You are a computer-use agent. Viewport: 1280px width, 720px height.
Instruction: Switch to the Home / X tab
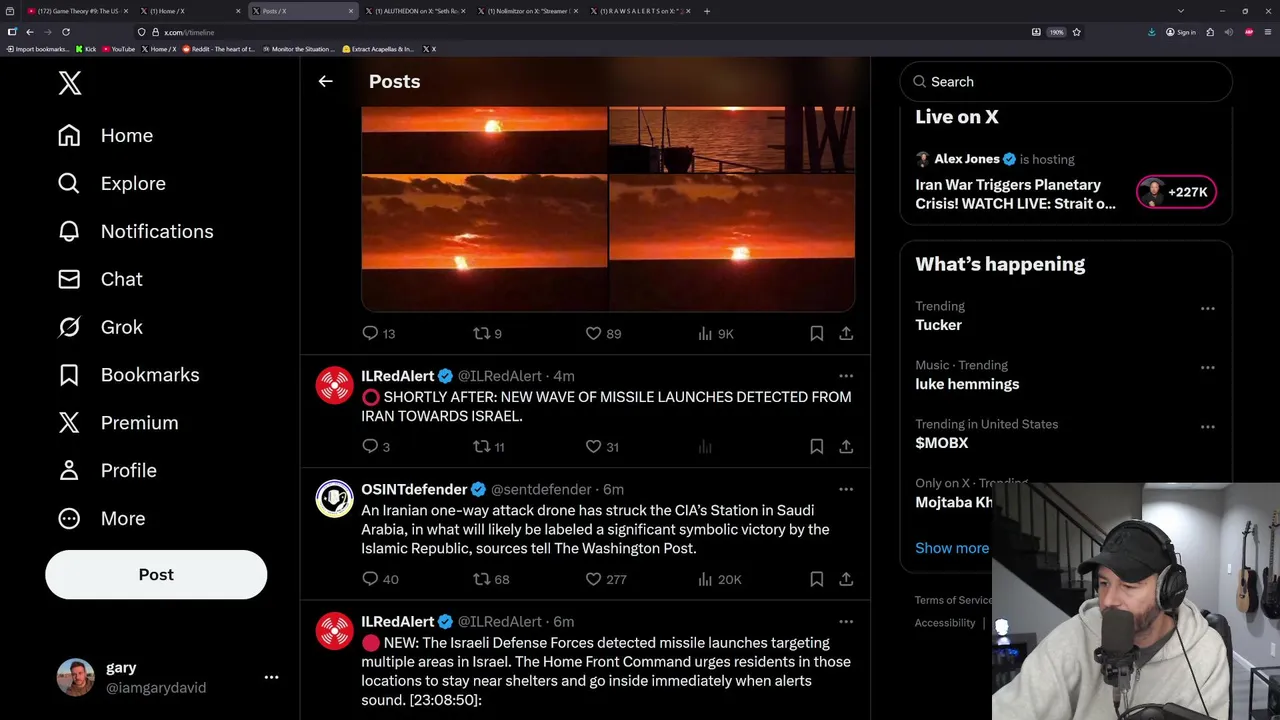pyautogui.click(x=190, y=11)
